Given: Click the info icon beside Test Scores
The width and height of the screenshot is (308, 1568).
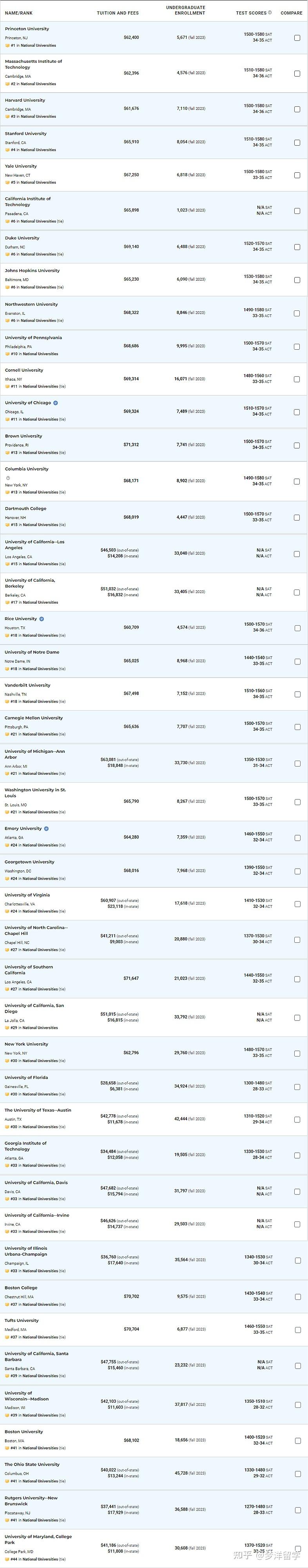Looking at the screenshot, I should [x=270, y=12].
